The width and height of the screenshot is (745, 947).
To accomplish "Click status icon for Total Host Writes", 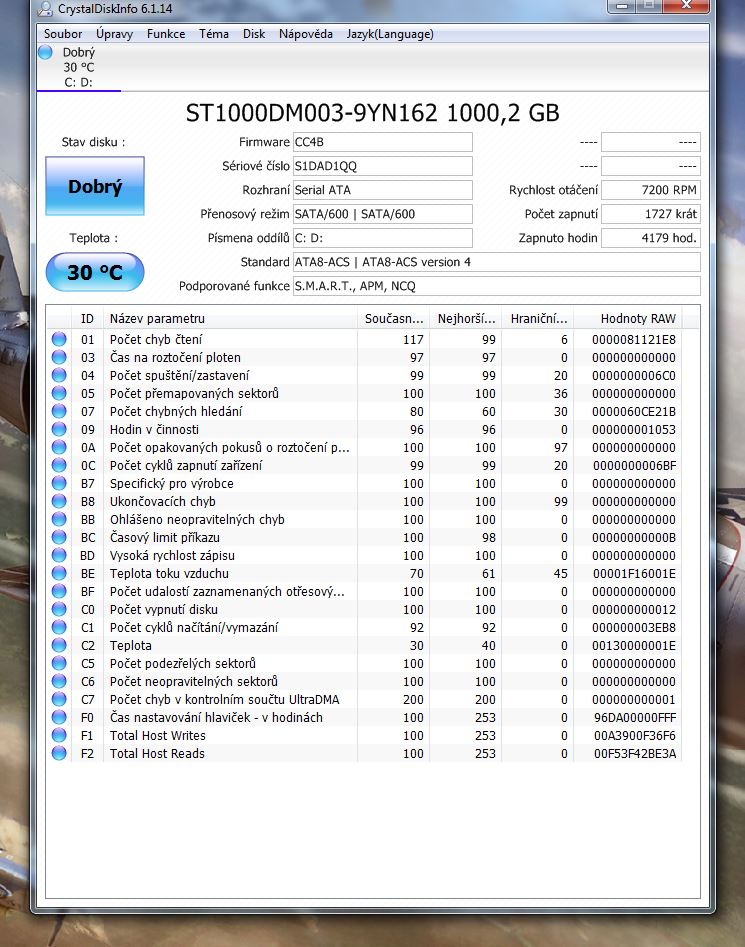I will tap(60, 736).
